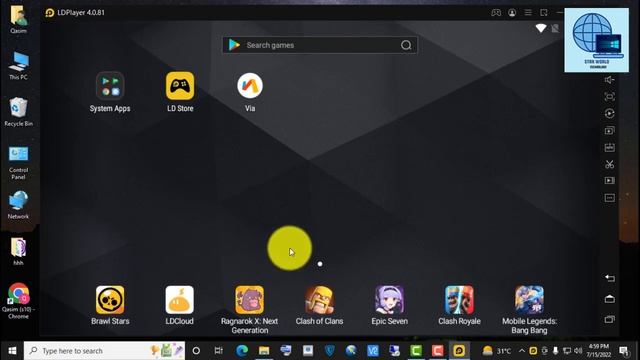Launch Microsoft Edge from taskbar

[x=242, y=351]
